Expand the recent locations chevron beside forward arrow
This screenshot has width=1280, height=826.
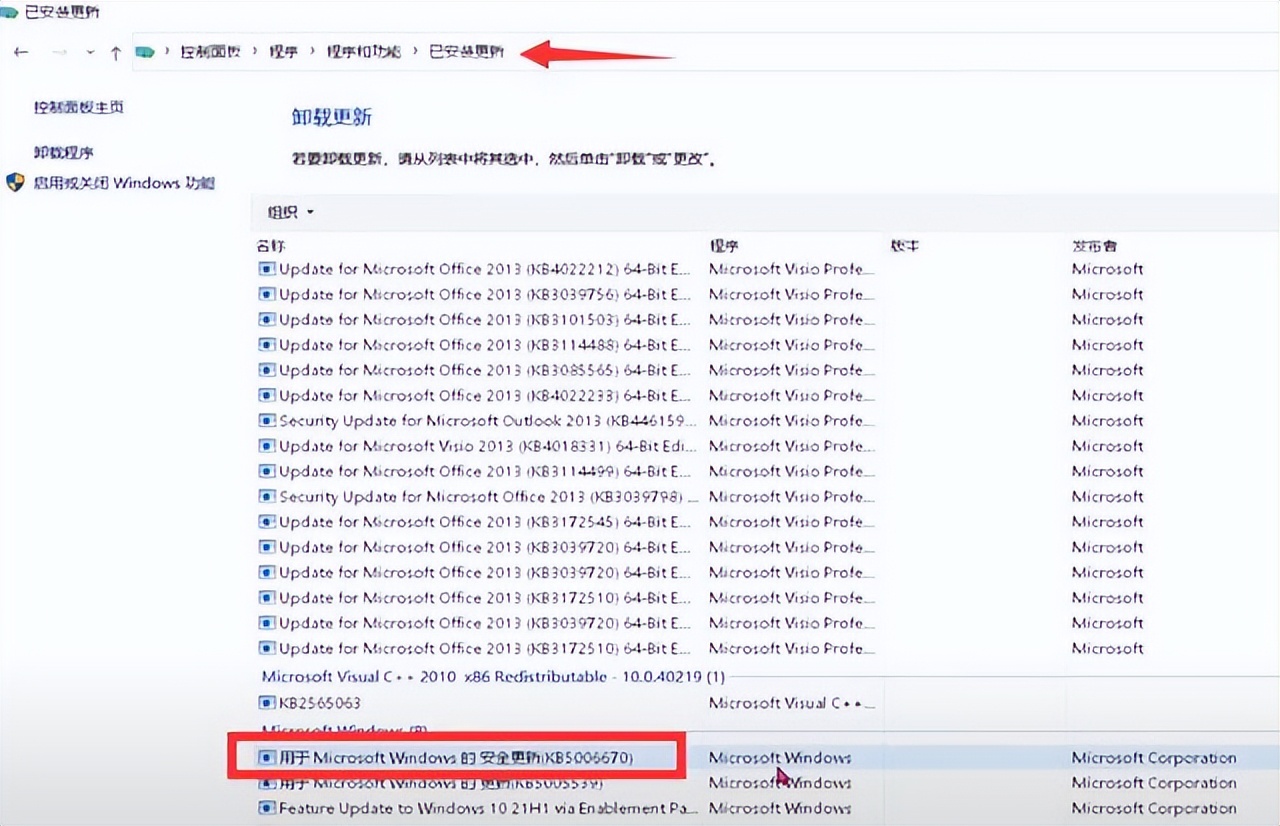(90, 52)
